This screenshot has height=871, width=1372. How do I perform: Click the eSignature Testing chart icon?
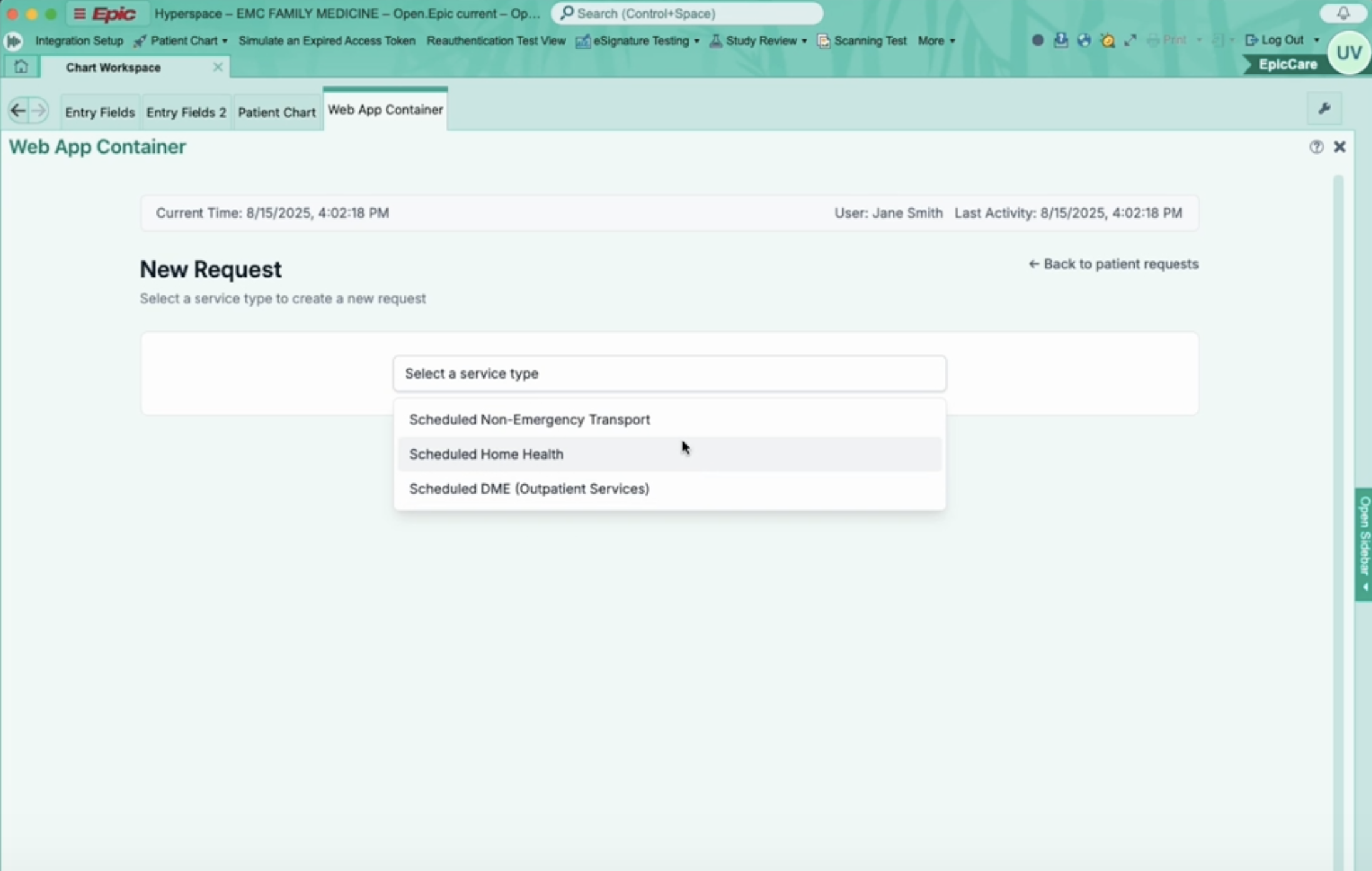tap(583, 41)
